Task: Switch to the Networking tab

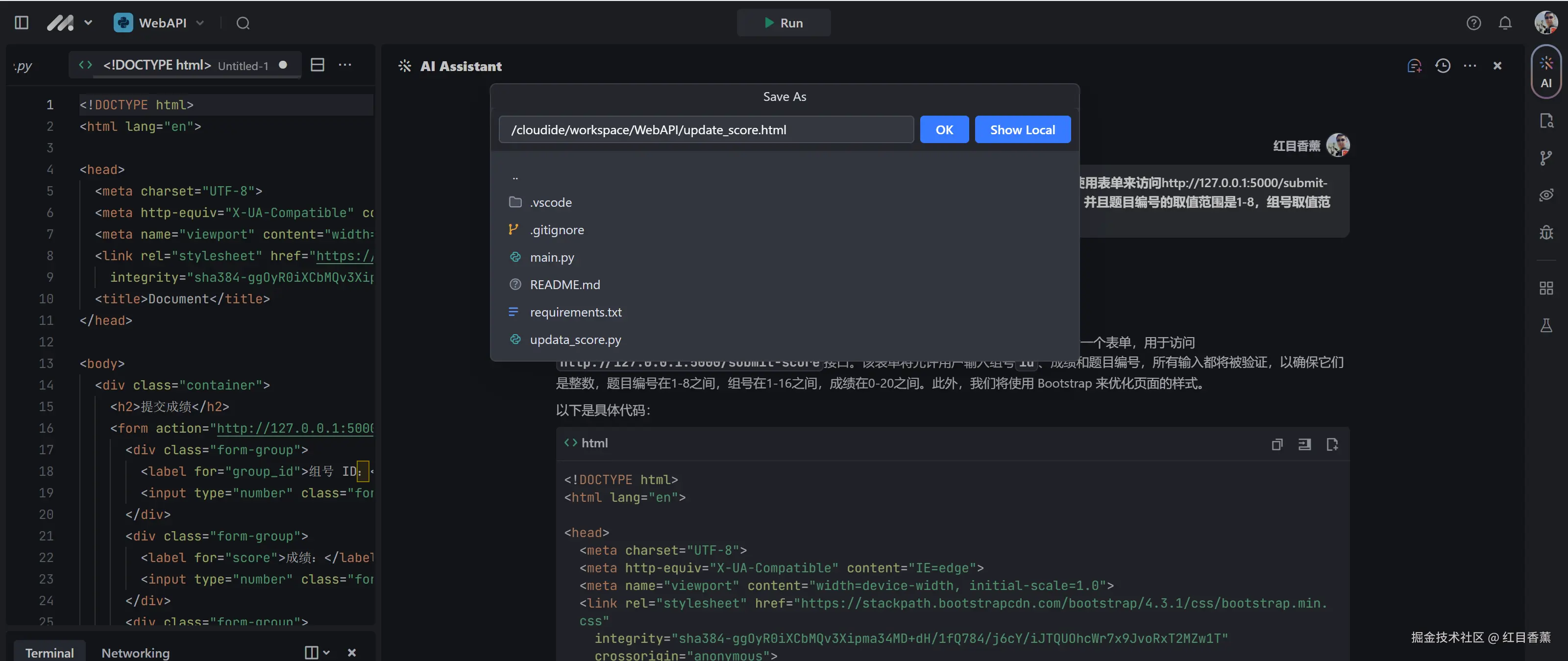Action: point(135,653)
